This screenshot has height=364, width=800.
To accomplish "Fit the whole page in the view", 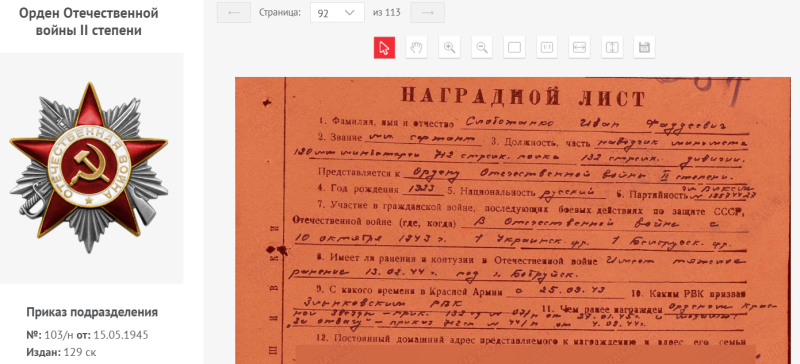I will (514, 48).
